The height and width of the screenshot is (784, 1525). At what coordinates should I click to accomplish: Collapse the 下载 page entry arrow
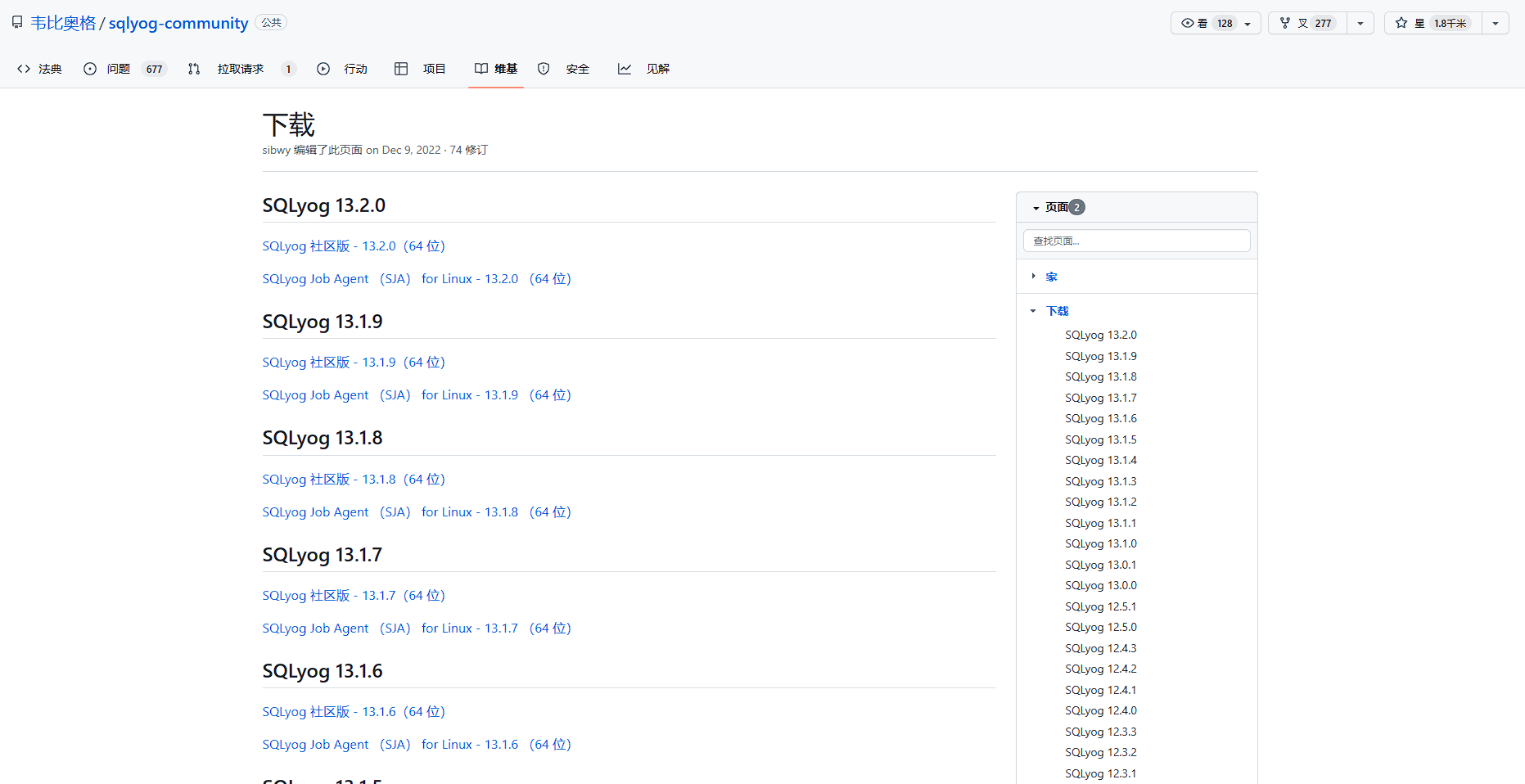click(x=1033, y=311)
